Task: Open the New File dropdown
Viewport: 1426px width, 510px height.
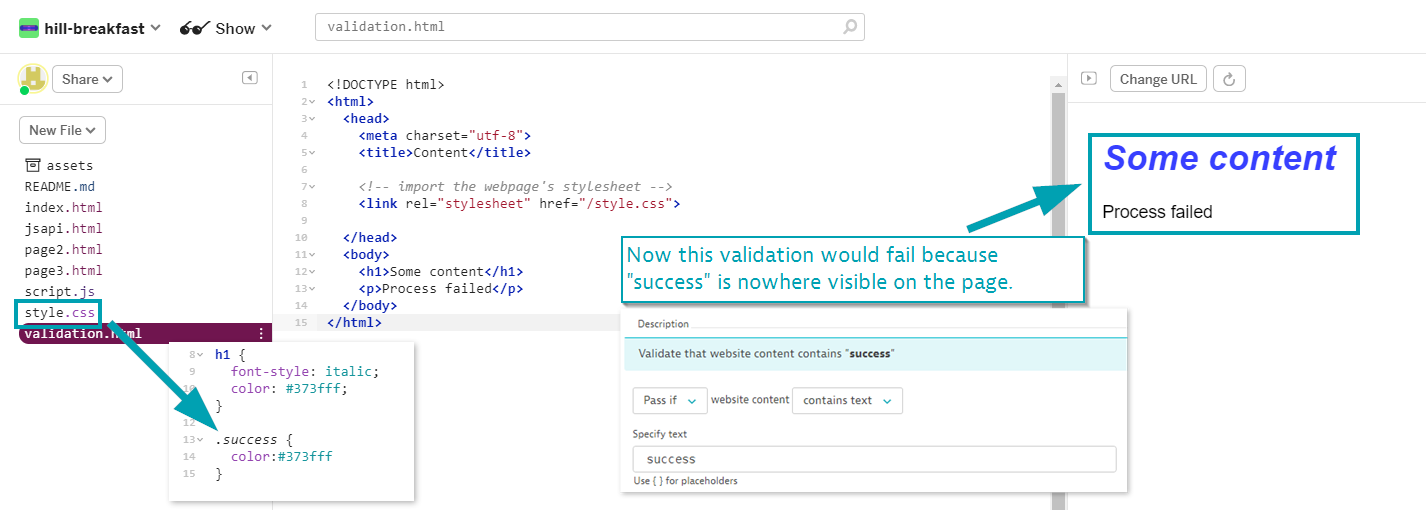Action: (62, 130)
